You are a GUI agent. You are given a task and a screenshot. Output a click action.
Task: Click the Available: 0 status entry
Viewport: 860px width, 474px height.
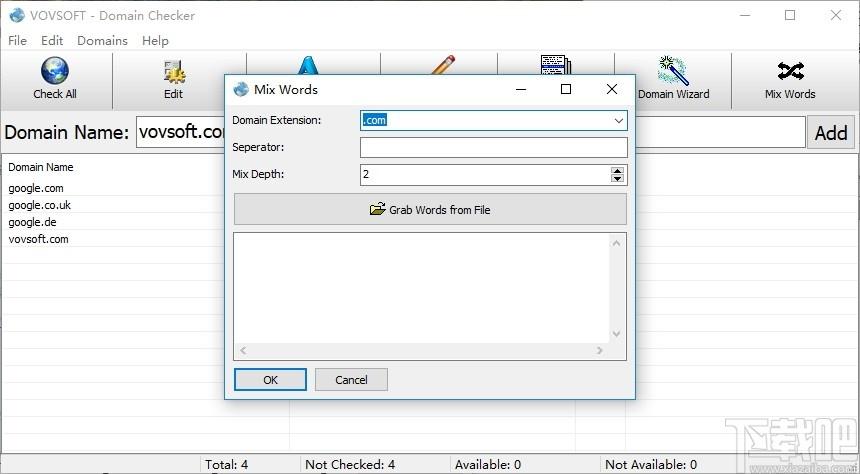pos(488,465)
